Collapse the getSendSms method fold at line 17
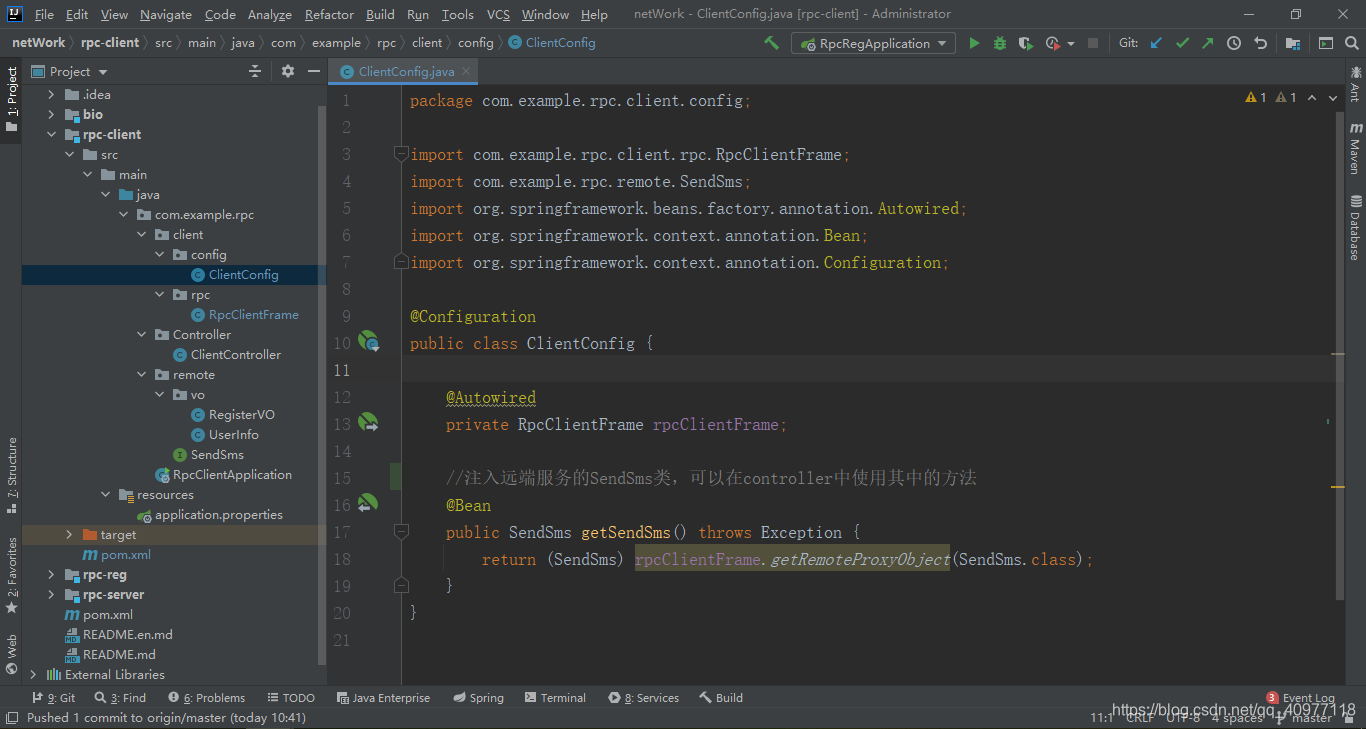The width and height of the screenshot is (1366, 729). click(x=401, y=532)
